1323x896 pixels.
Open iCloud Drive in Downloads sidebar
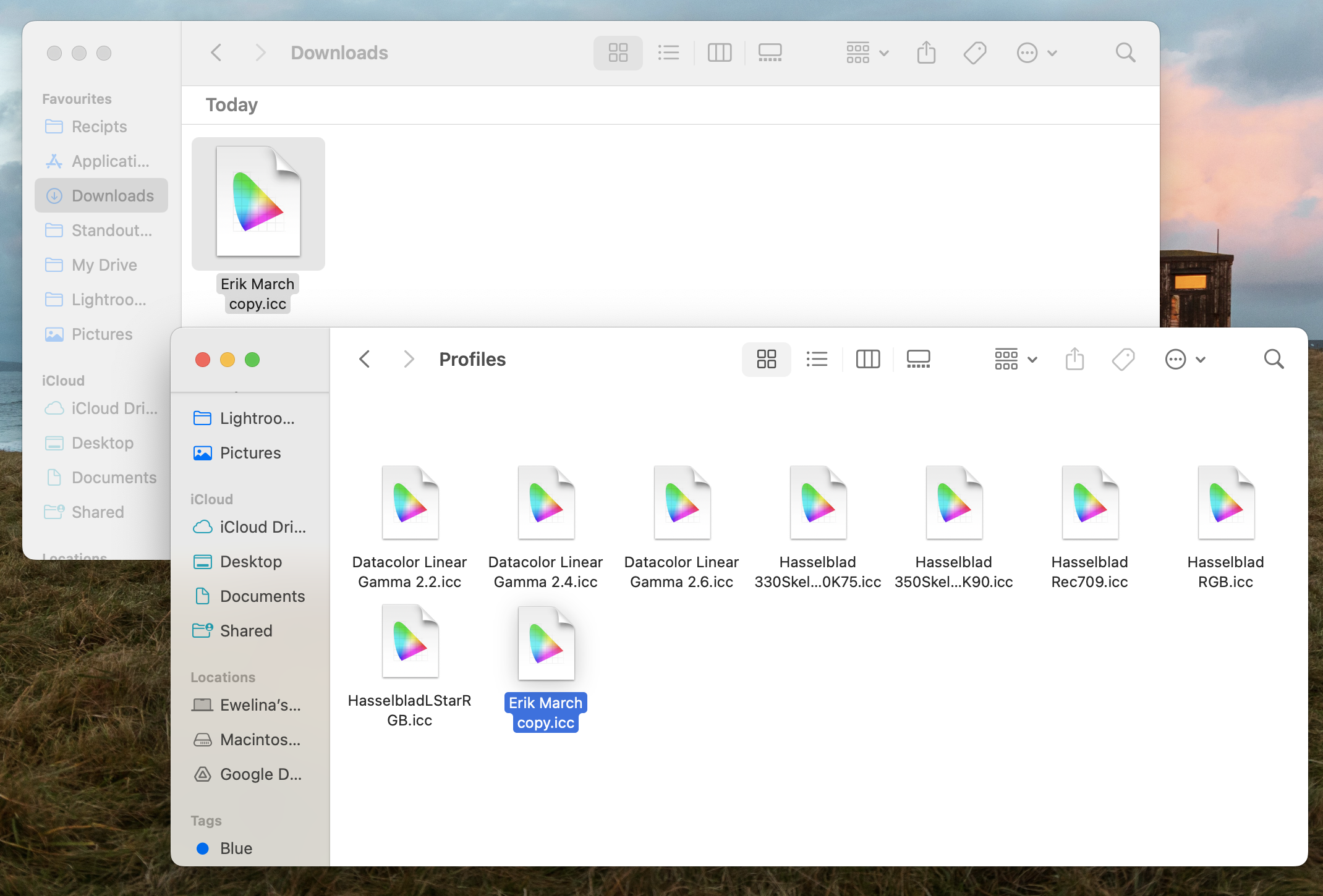[x=101, y=408]
